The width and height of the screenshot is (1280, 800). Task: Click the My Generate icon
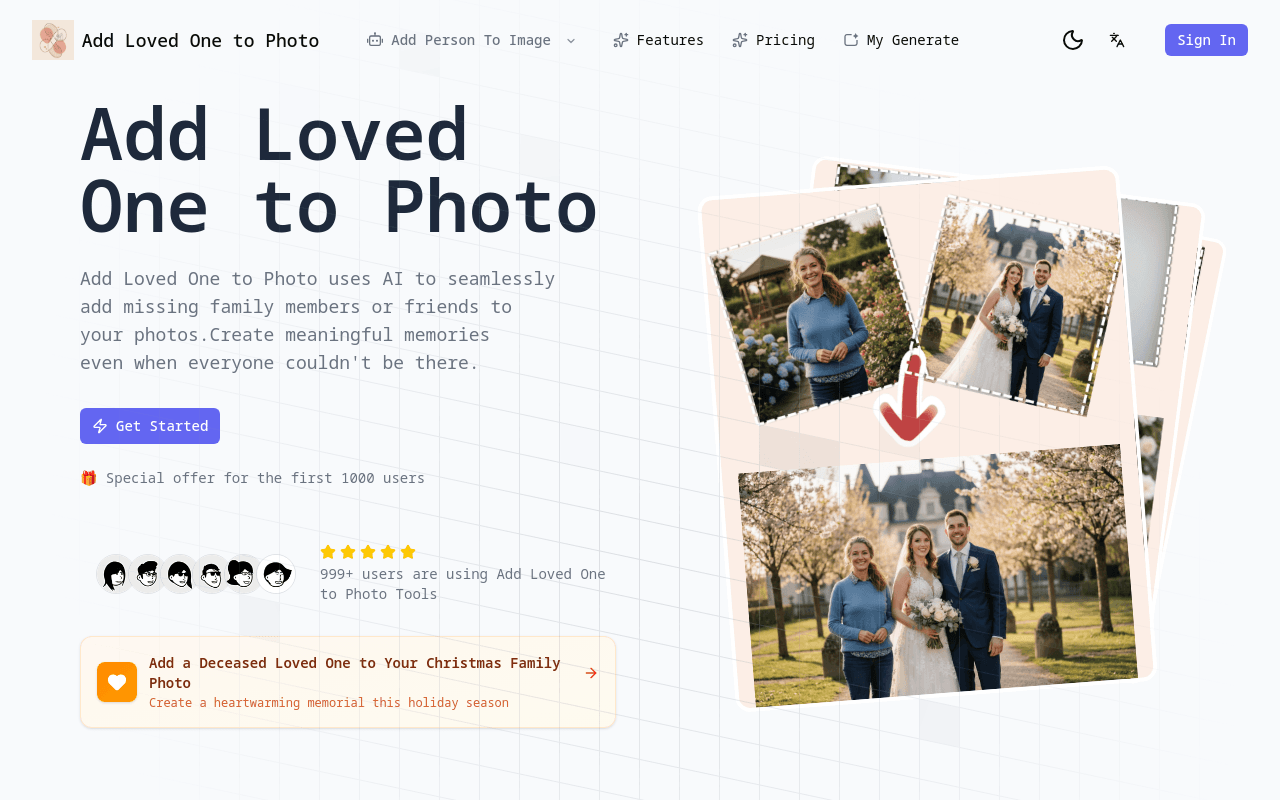(x=851, y=40)
